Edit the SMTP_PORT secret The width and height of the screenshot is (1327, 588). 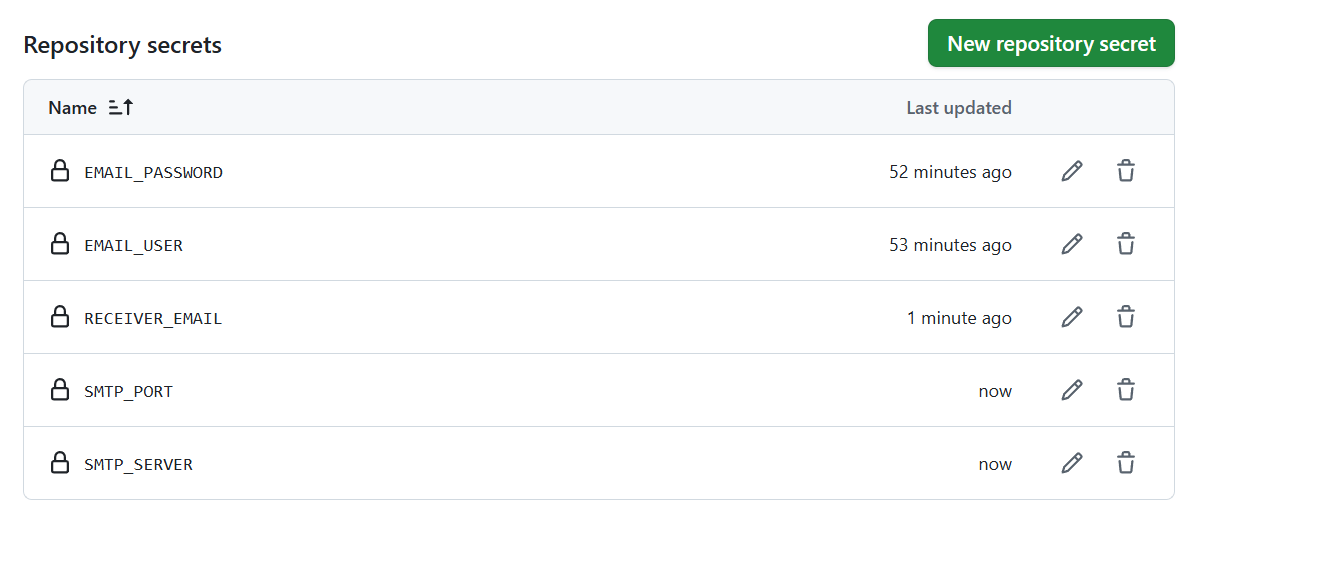pos(1071,390)
